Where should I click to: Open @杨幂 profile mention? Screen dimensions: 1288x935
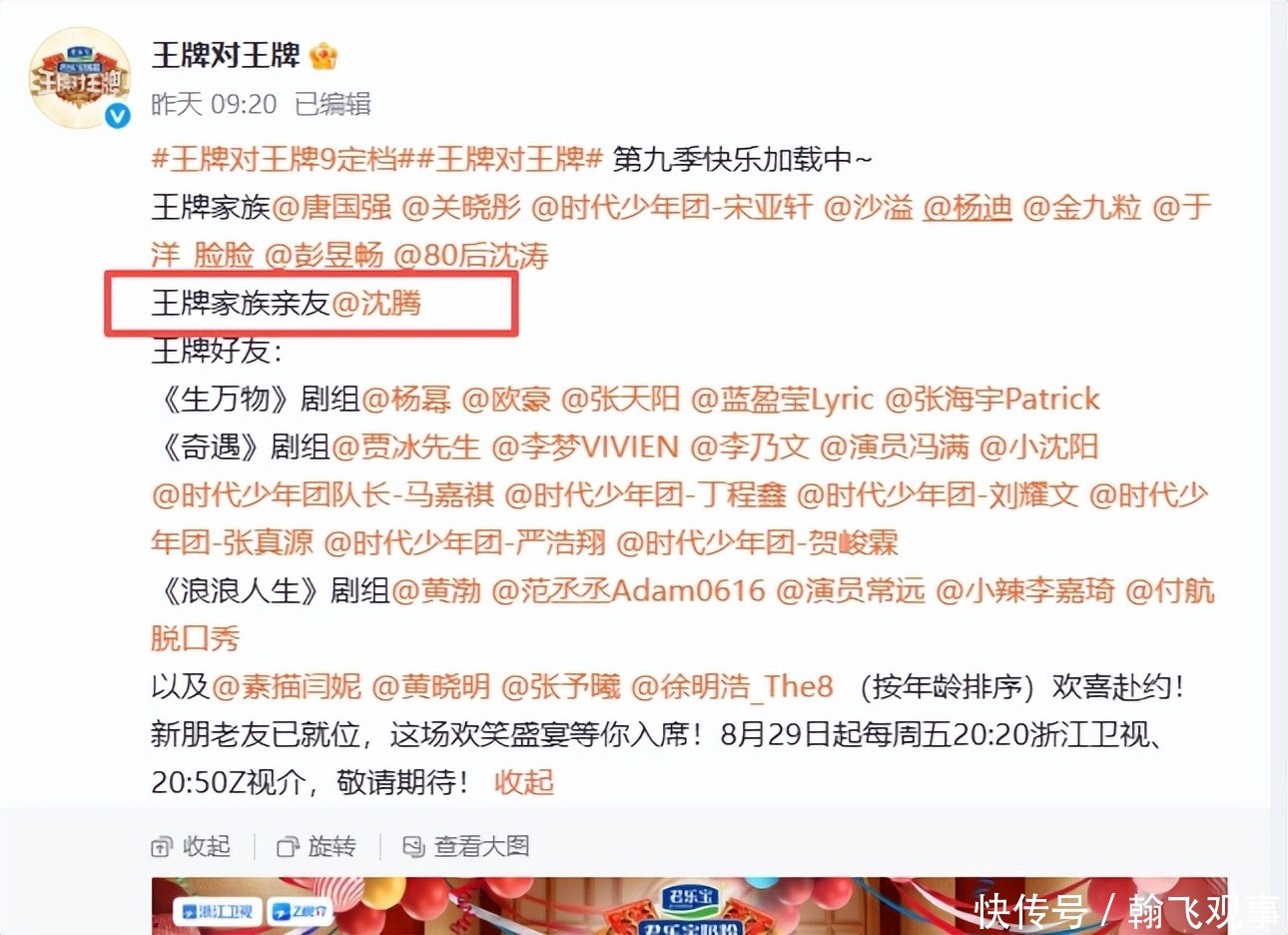coord(406,400)
